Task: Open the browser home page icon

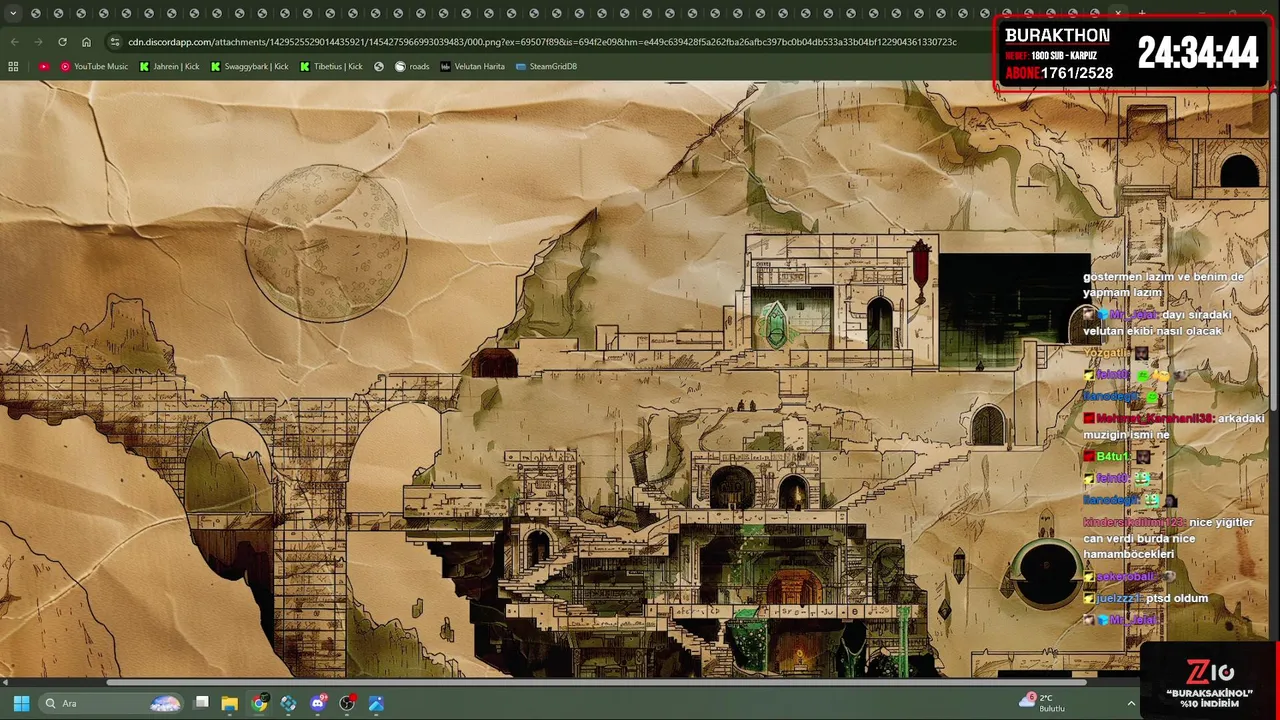Action: tap(86, 42)
